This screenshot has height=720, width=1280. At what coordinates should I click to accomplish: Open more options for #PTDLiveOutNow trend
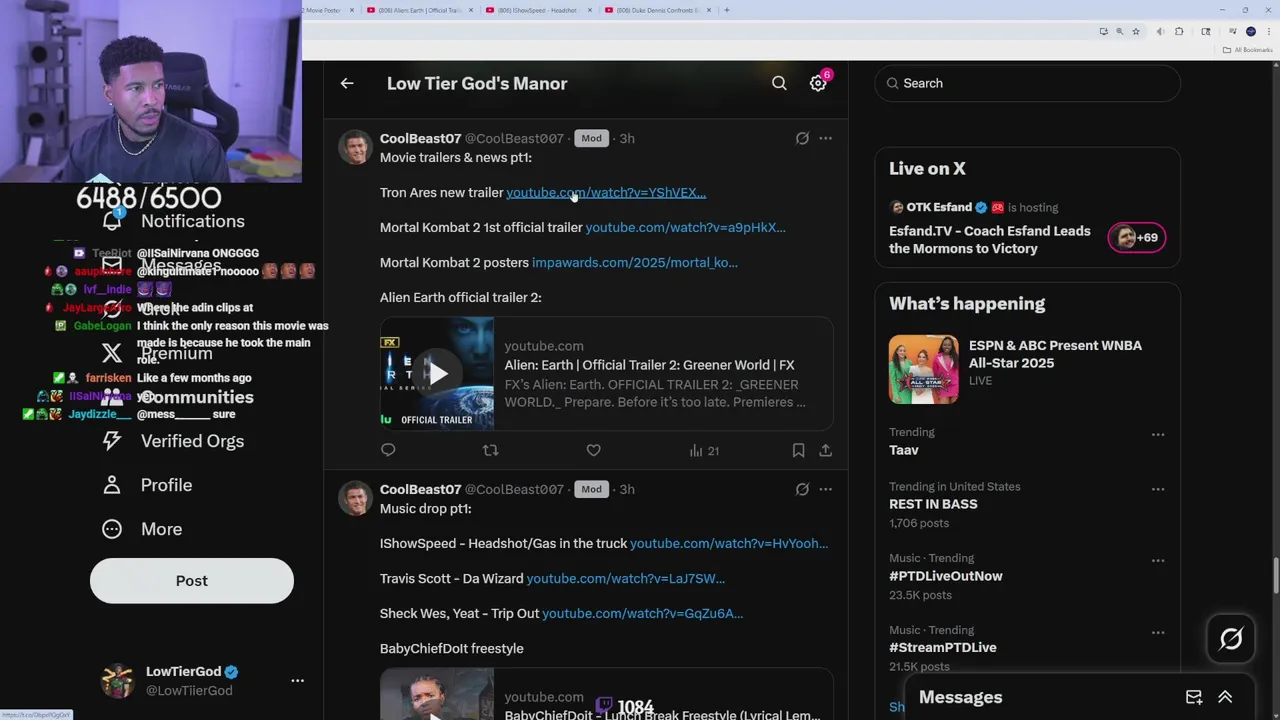1158,560
